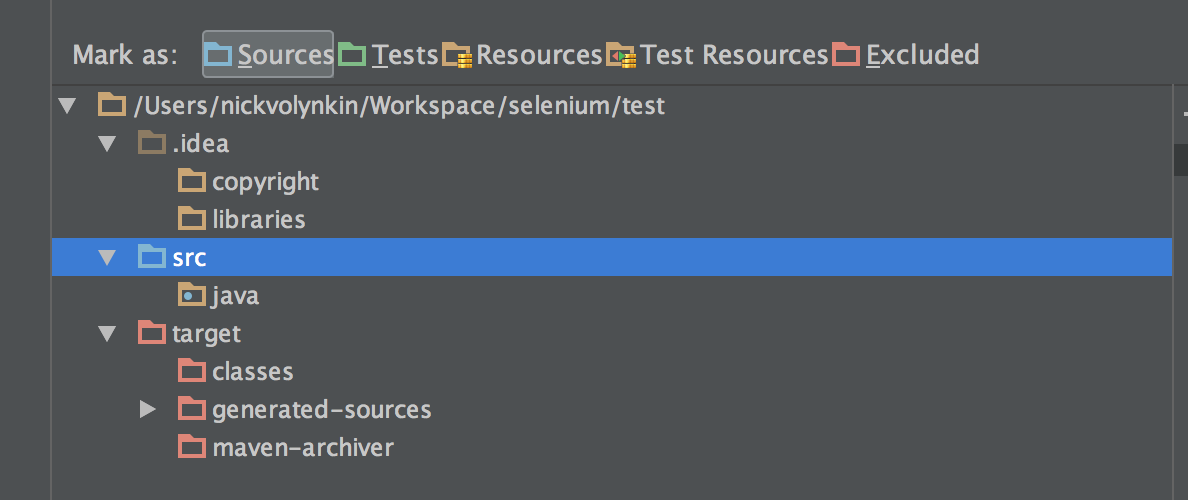Collapse the src folder tree node
This screenshot has height=500, width=1188.
point(107,258)
